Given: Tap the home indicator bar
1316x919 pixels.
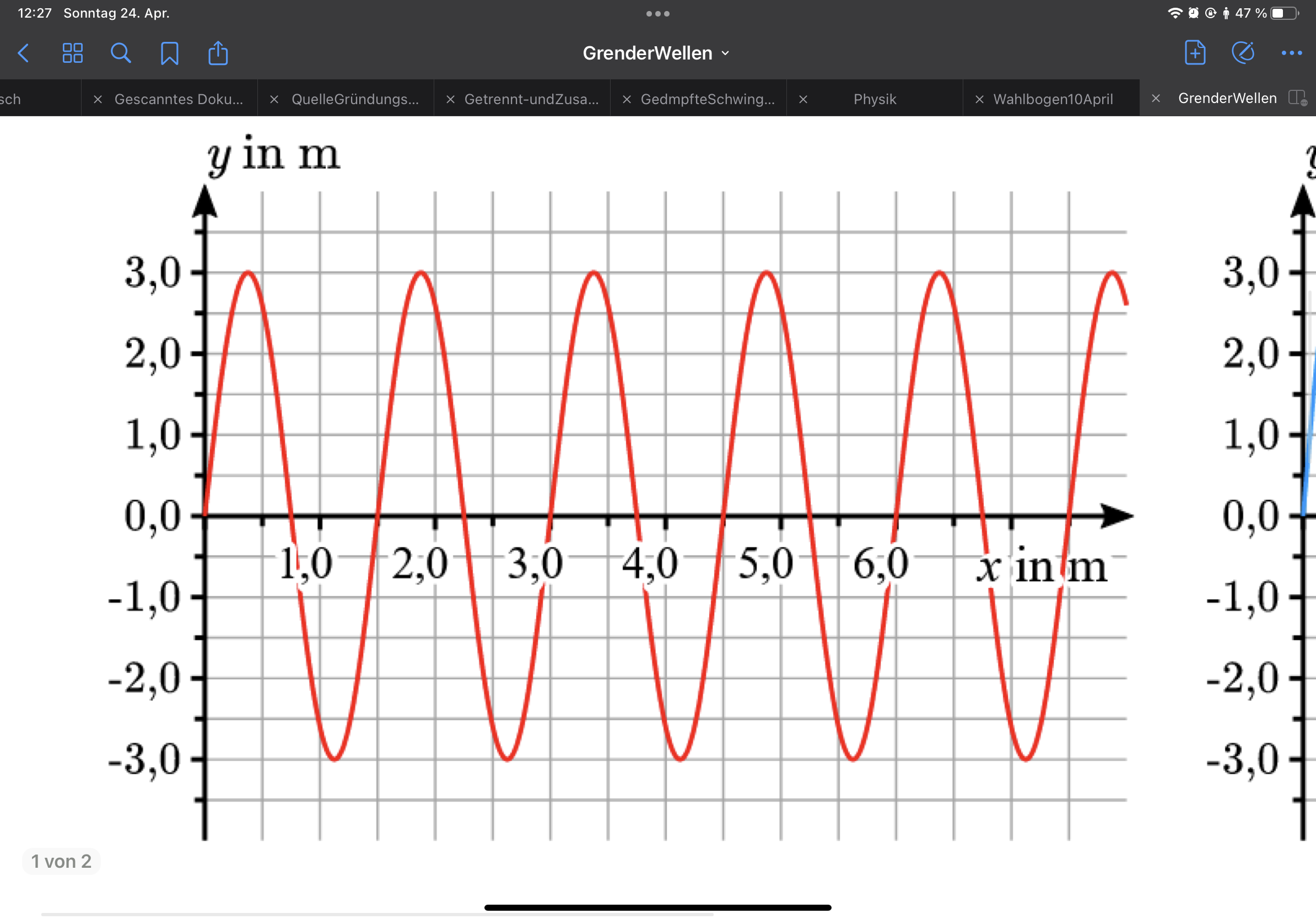Looking at the screenshot, I should click(x=657, y=907).
